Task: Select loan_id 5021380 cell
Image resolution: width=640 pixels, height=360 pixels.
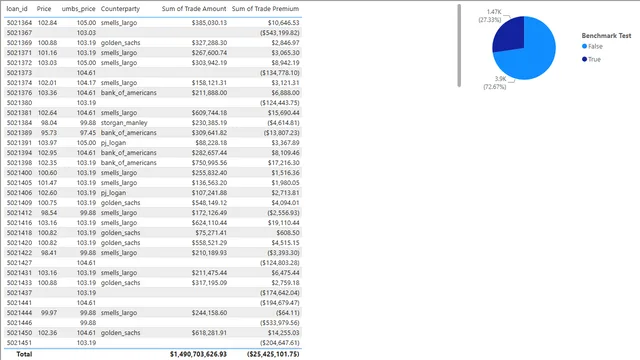Action: point(19,103)
